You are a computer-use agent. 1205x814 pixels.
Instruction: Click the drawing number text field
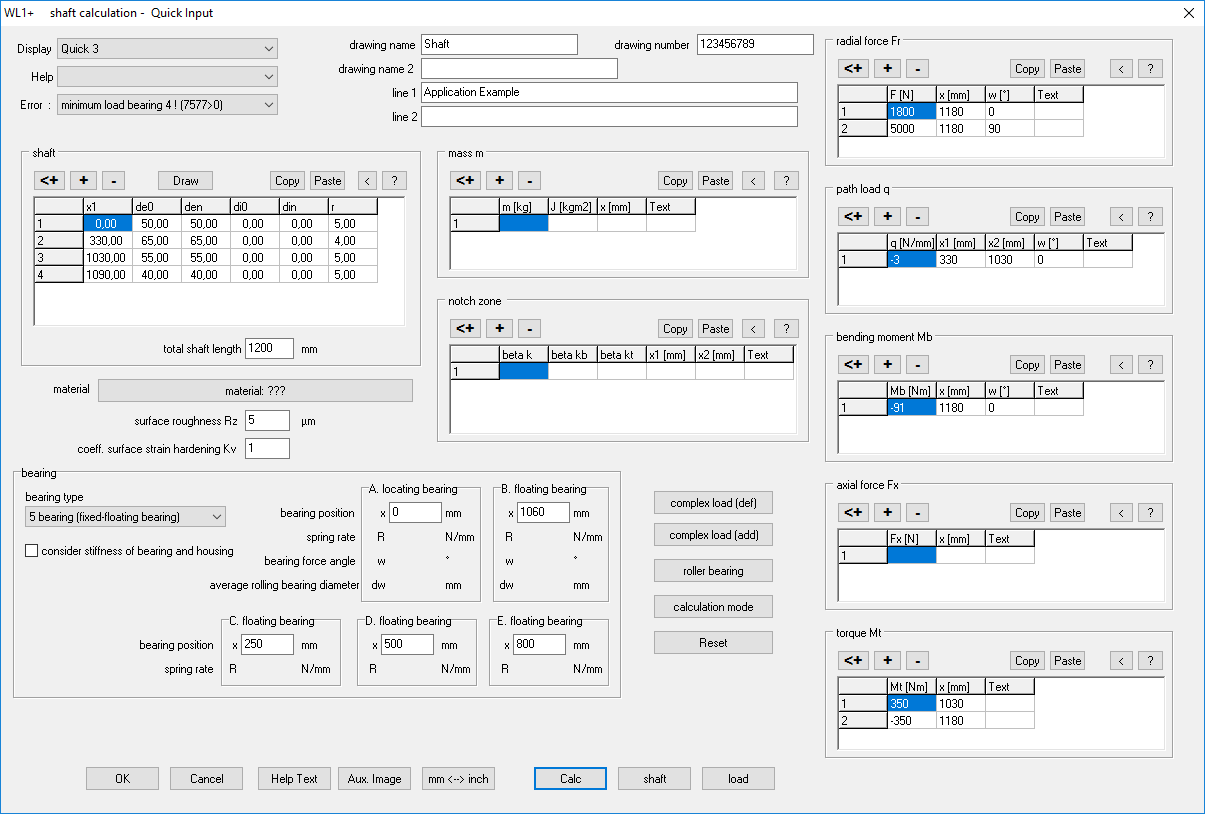755,45
